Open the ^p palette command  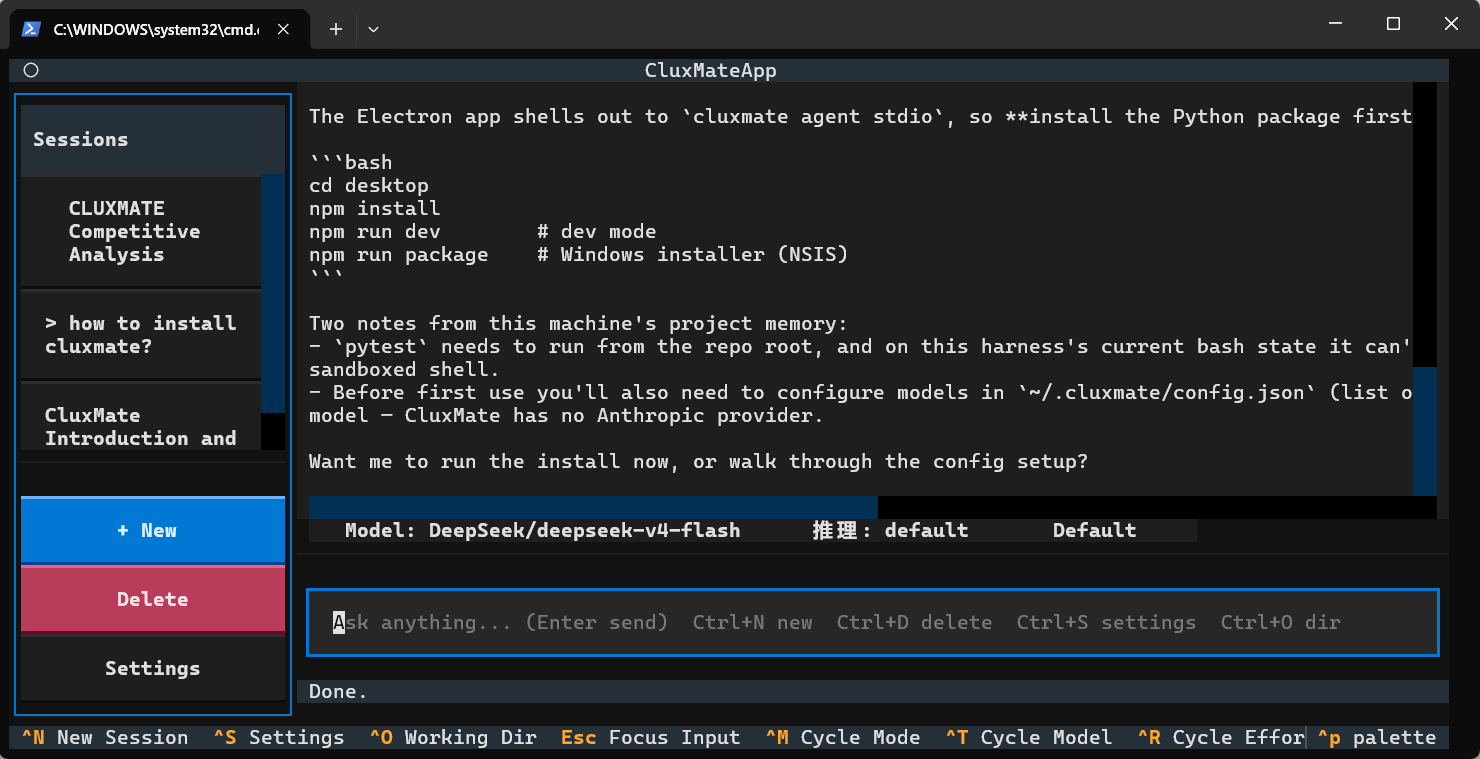coord(1377,737)
